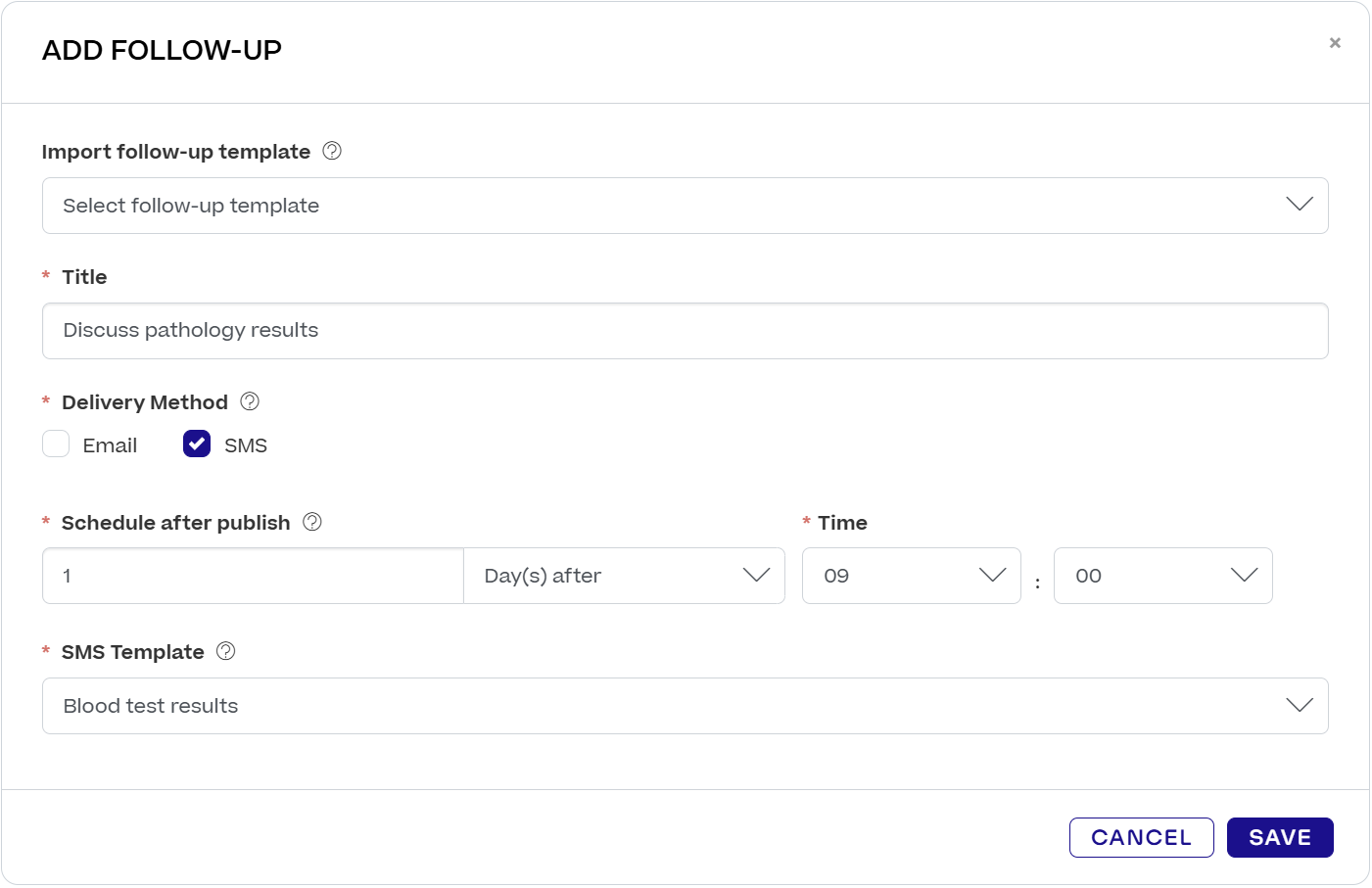Click the CANCEL button
Screen dimensions: 1372x888
1141,837
